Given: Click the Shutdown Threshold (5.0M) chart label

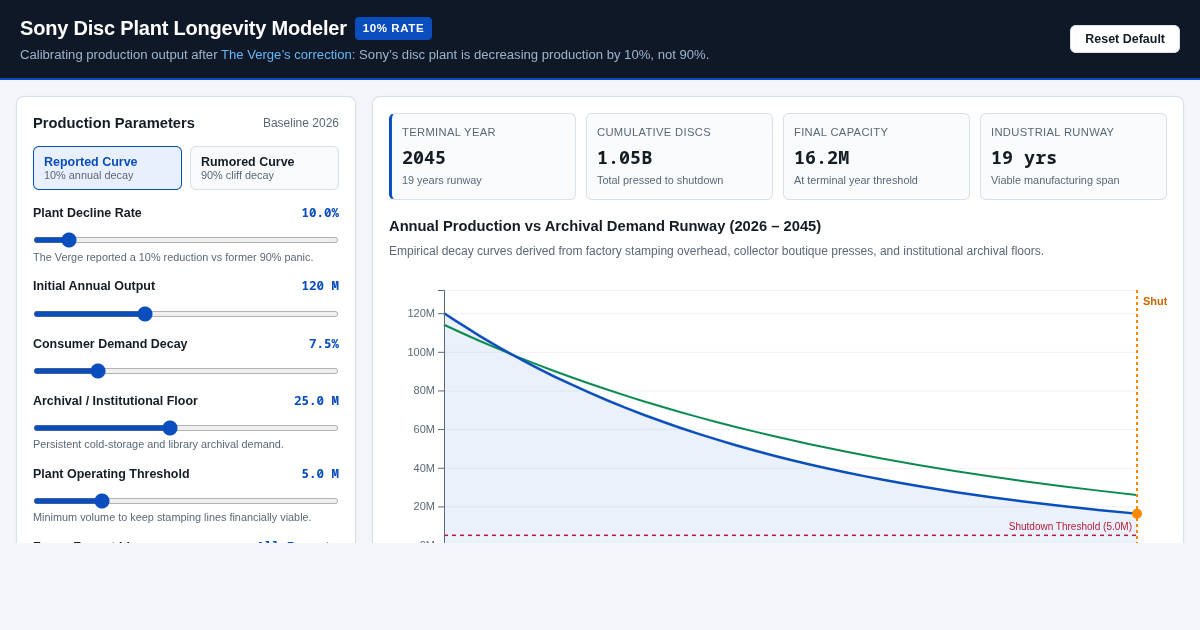Looking at the screenshot, I should 1070,527.
